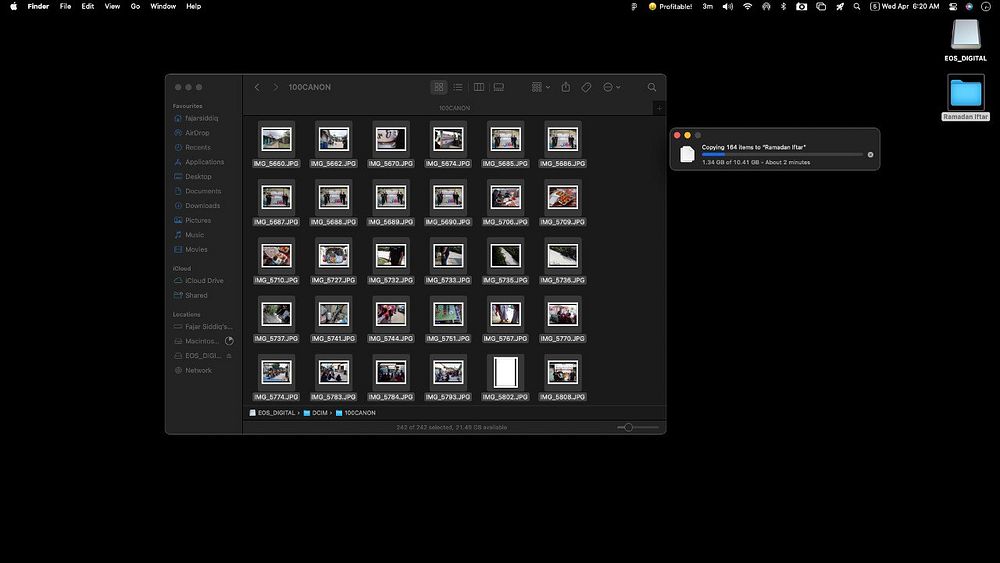The height and width of the screenshot is (563, 1000).
Task: Click 100CANON in the path bar
Action: (x=356, y=413)
